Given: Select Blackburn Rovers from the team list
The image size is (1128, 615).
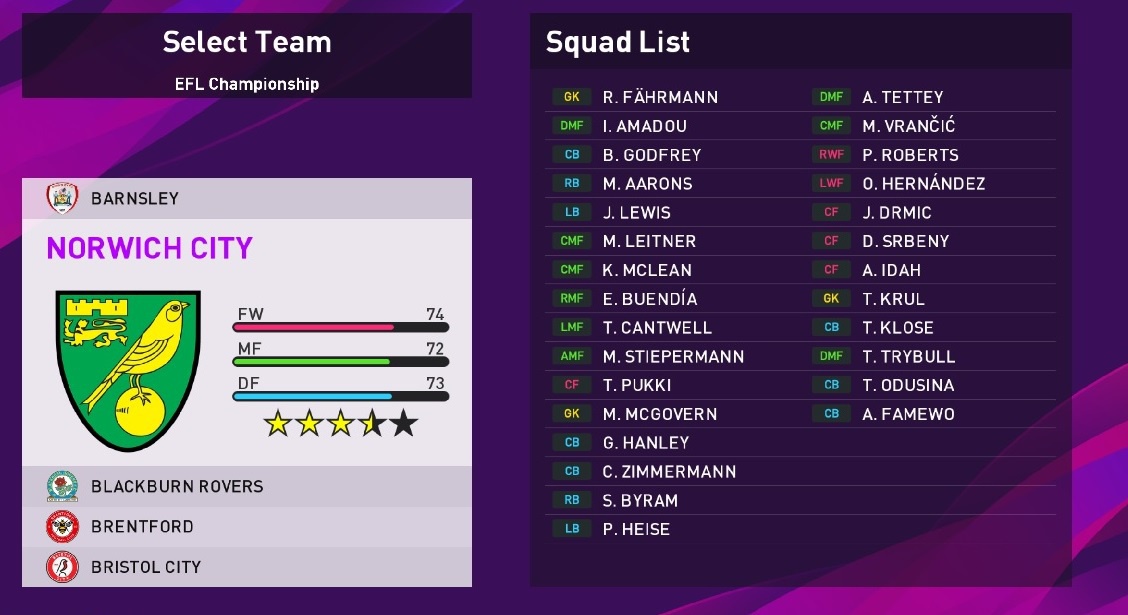Looking at the screenshot, I should click(x=177, y=487).
